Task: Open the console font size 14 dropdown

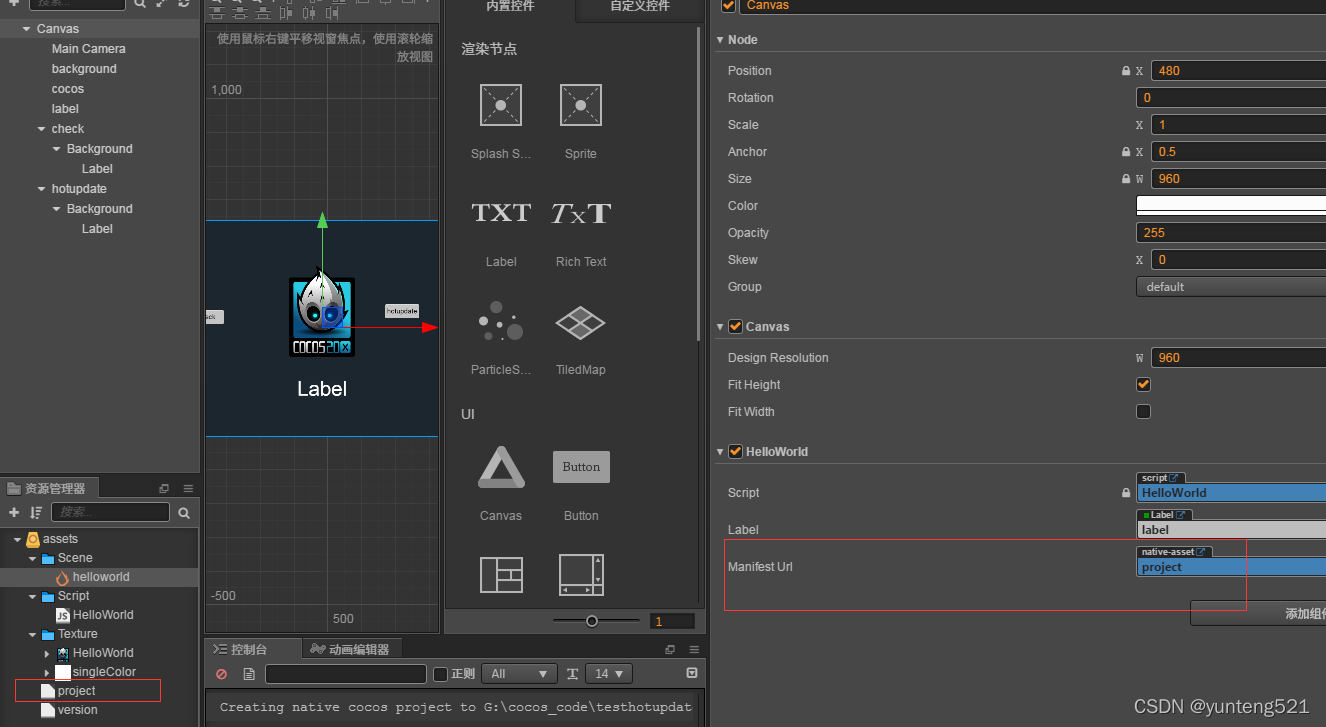Action: click(609, 674)
